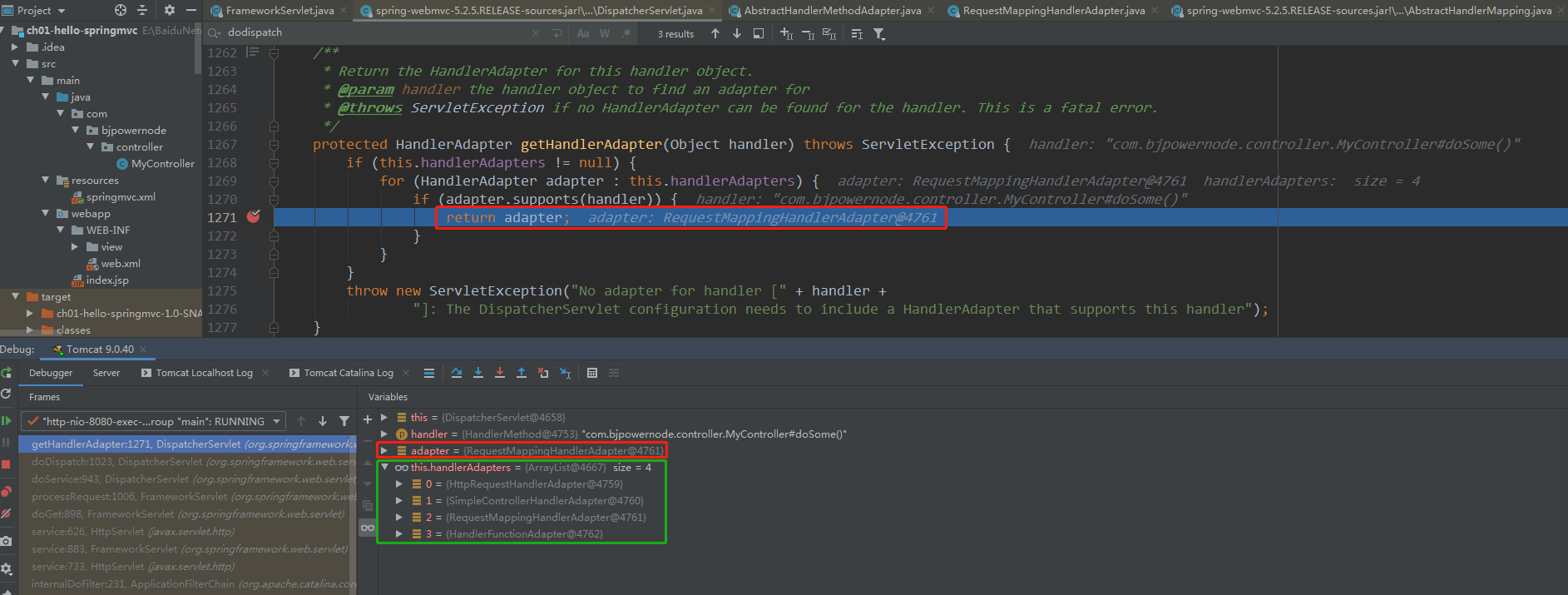Expand the 'this' variable node

384,417
